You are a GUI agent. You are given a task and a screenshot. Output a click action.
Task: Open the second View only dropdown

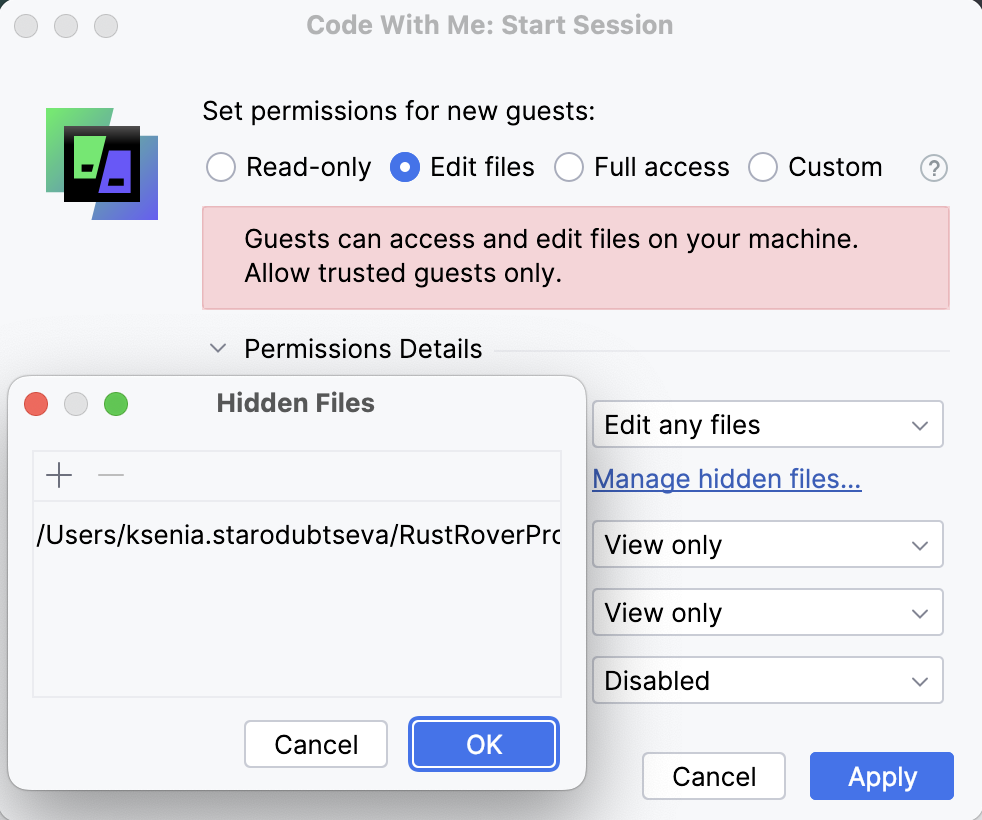767,612
